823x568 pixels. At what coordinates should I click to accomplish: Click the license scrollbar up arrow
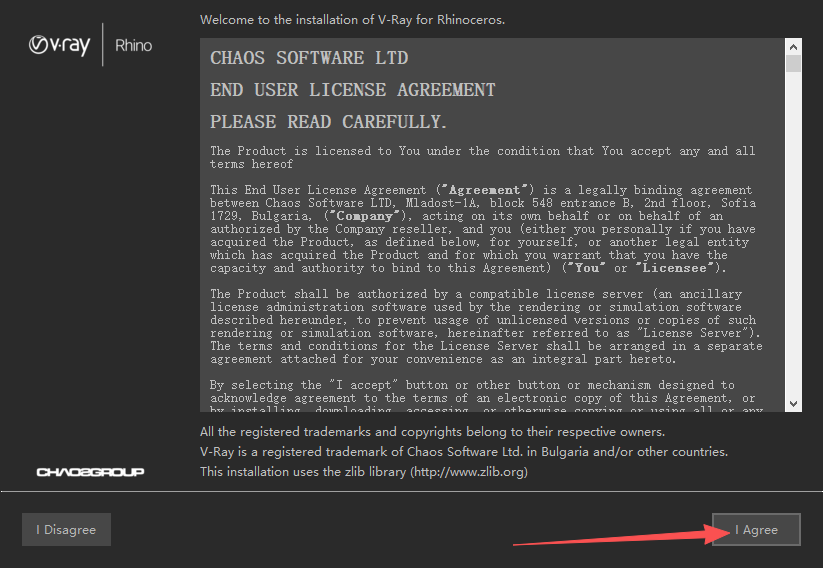tap(794, 47)
